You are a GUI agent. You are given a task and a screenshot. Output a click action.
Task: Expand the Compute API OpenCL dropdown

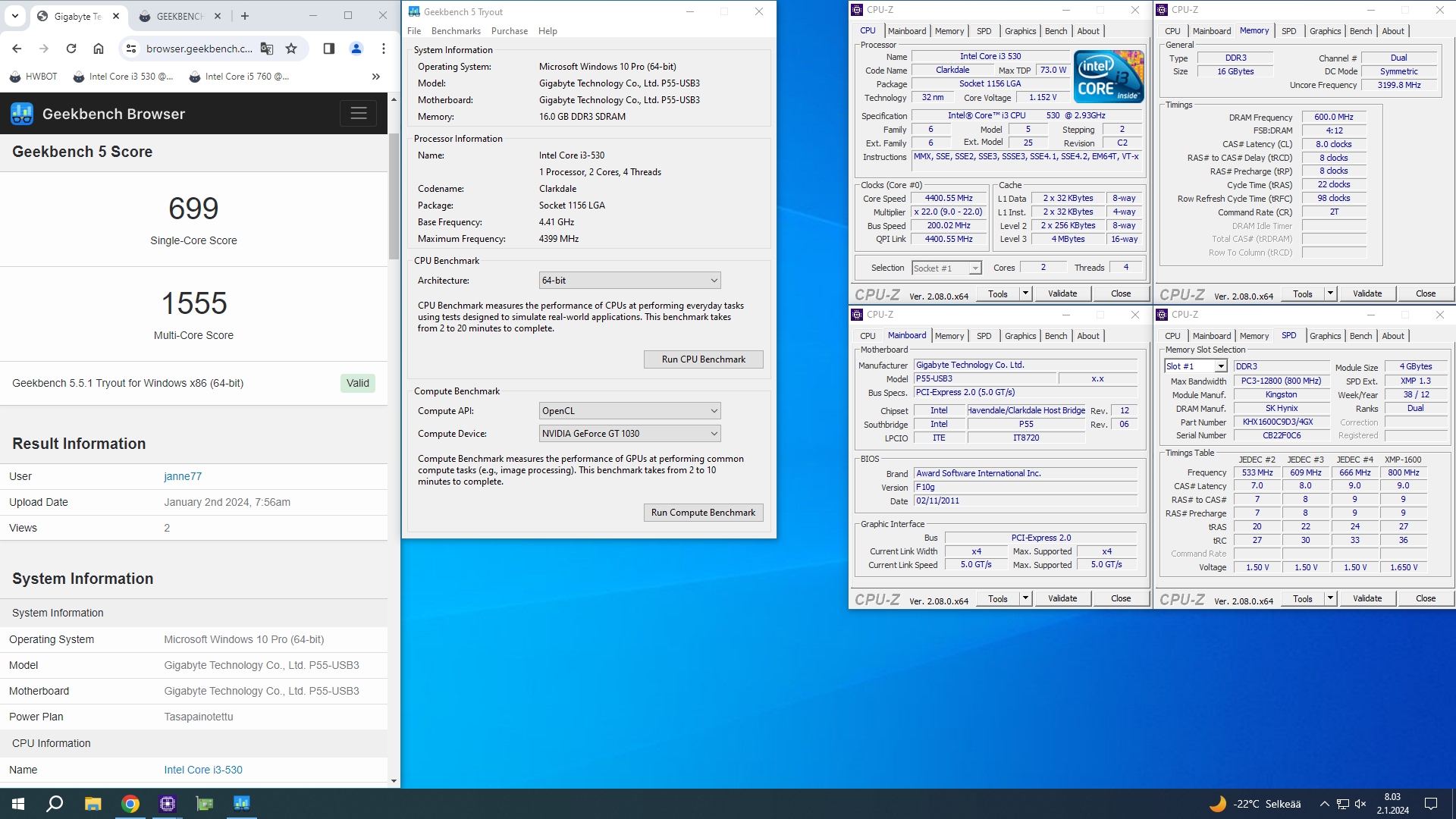coord(629,411)
